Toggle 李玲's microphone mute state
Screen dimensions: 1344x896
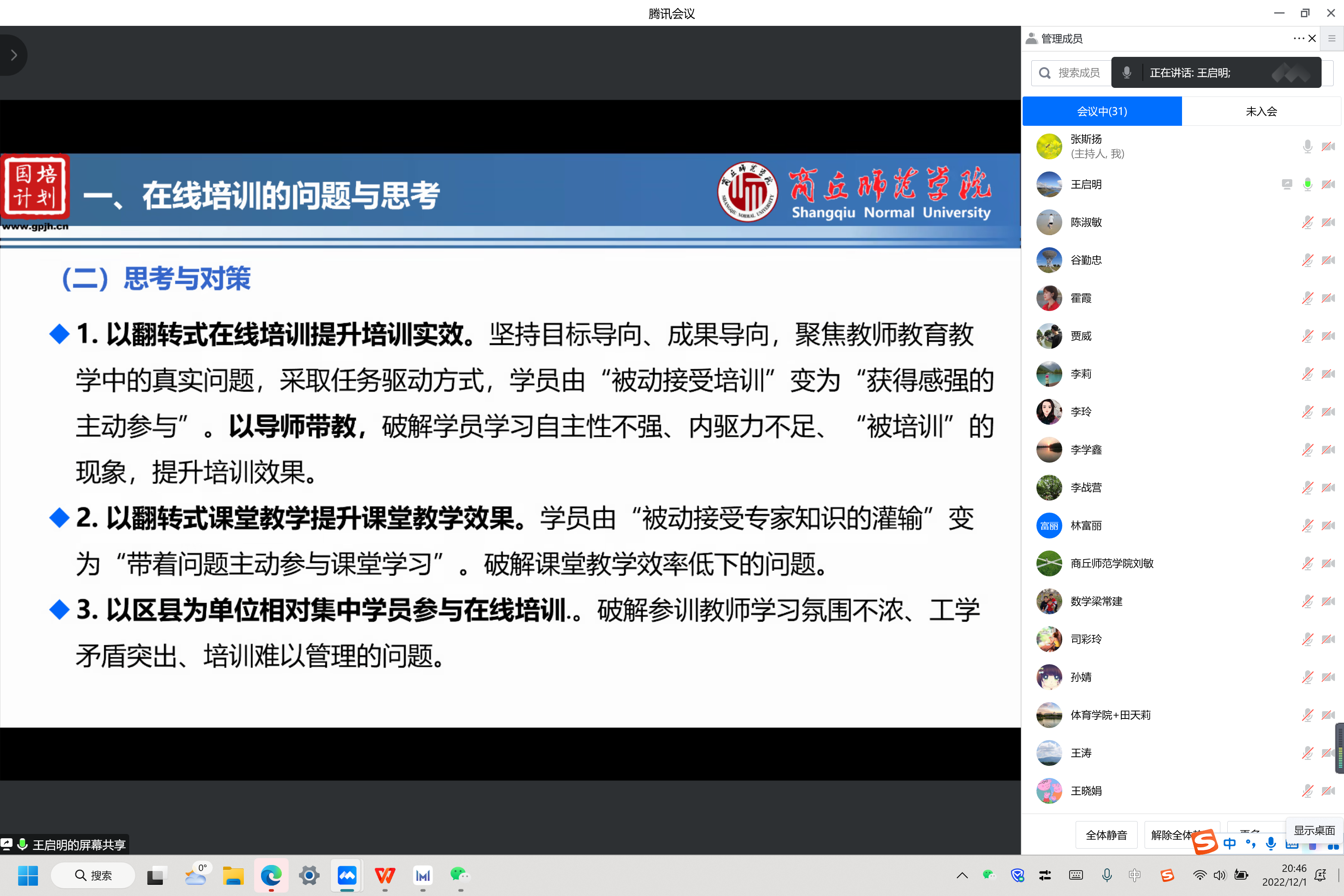[1307, 411]
